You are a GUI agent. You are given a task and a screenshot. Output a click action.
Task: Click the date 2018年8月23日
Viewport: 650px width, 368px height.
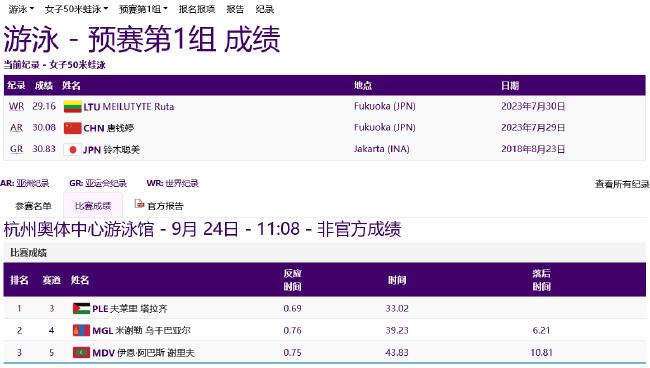[x=533, y=149]
